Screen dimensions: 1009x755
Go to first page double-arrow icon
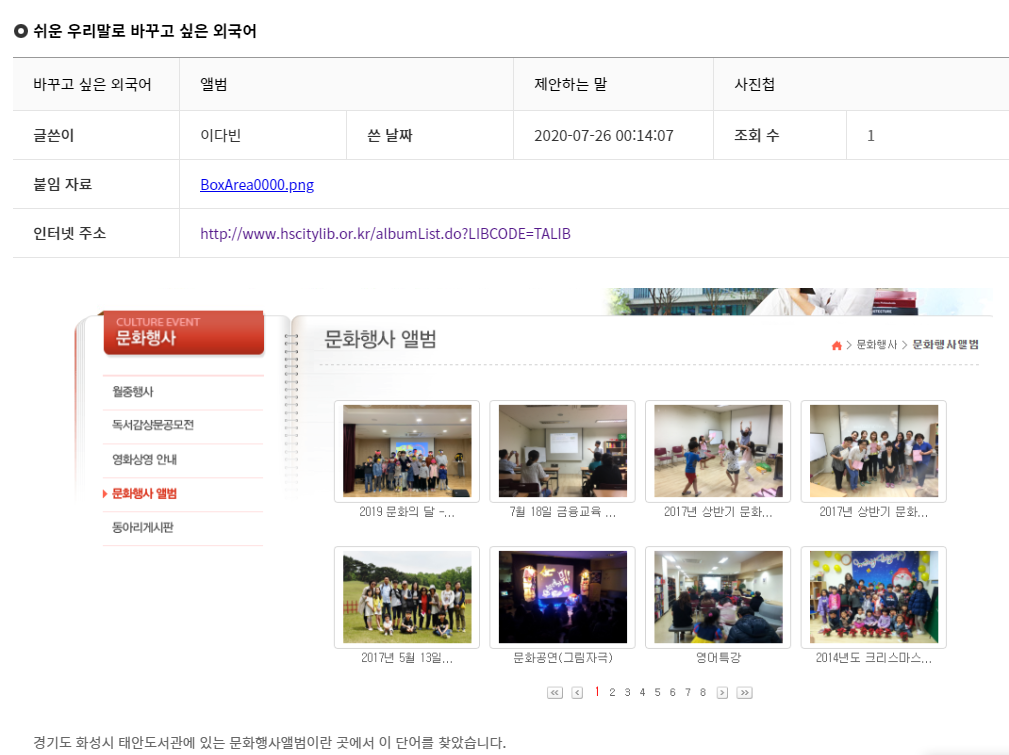[555, 693]
